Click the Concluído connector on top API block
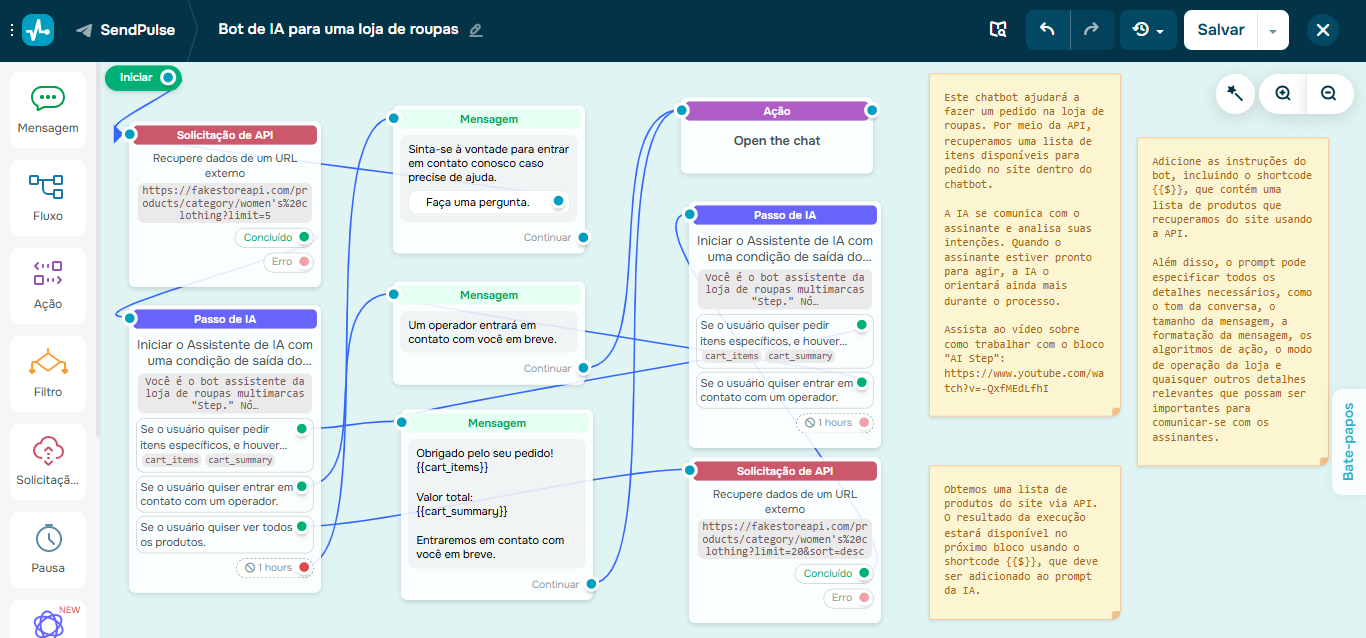Viewport: 1366px width, 638px height. coord(274,237)
